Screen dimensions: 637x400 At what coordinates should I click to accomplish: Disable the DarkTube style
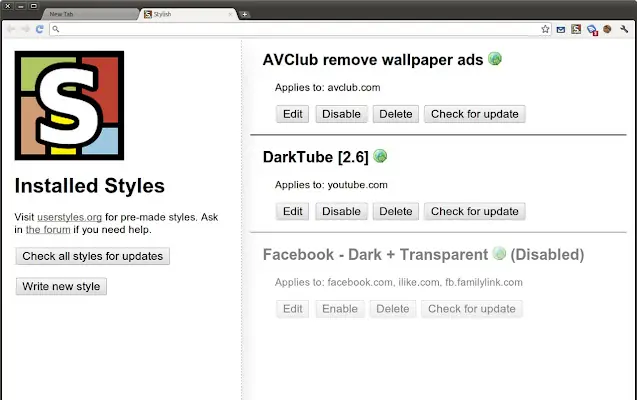coord(341,212)
